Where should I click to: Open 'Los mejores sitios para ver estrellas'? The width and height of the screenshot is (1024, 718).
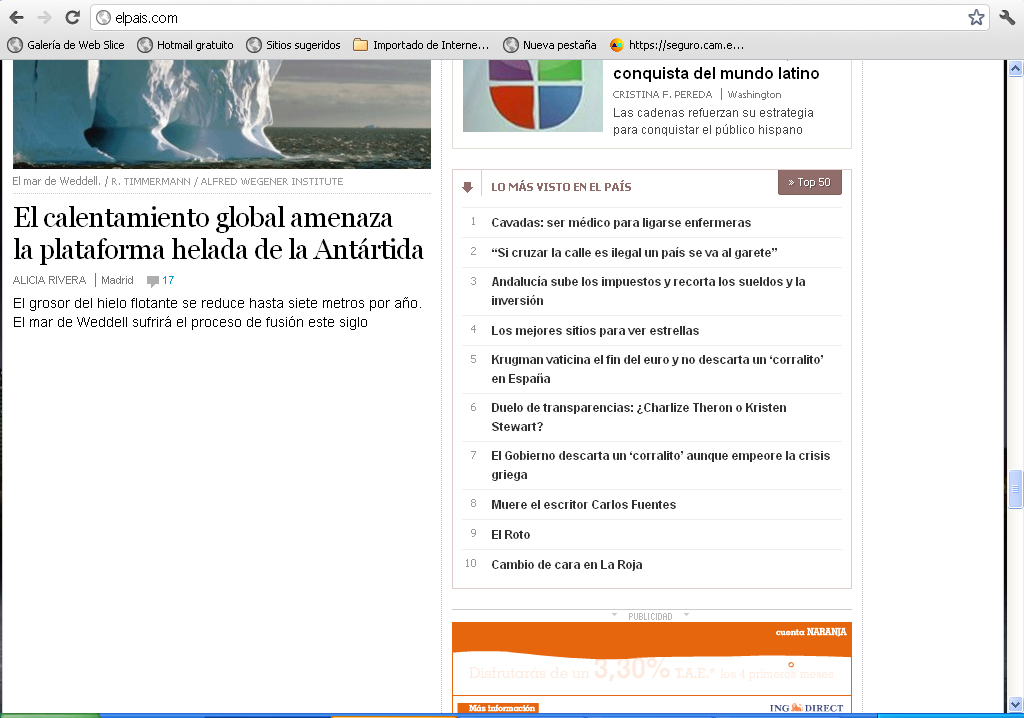595,331
